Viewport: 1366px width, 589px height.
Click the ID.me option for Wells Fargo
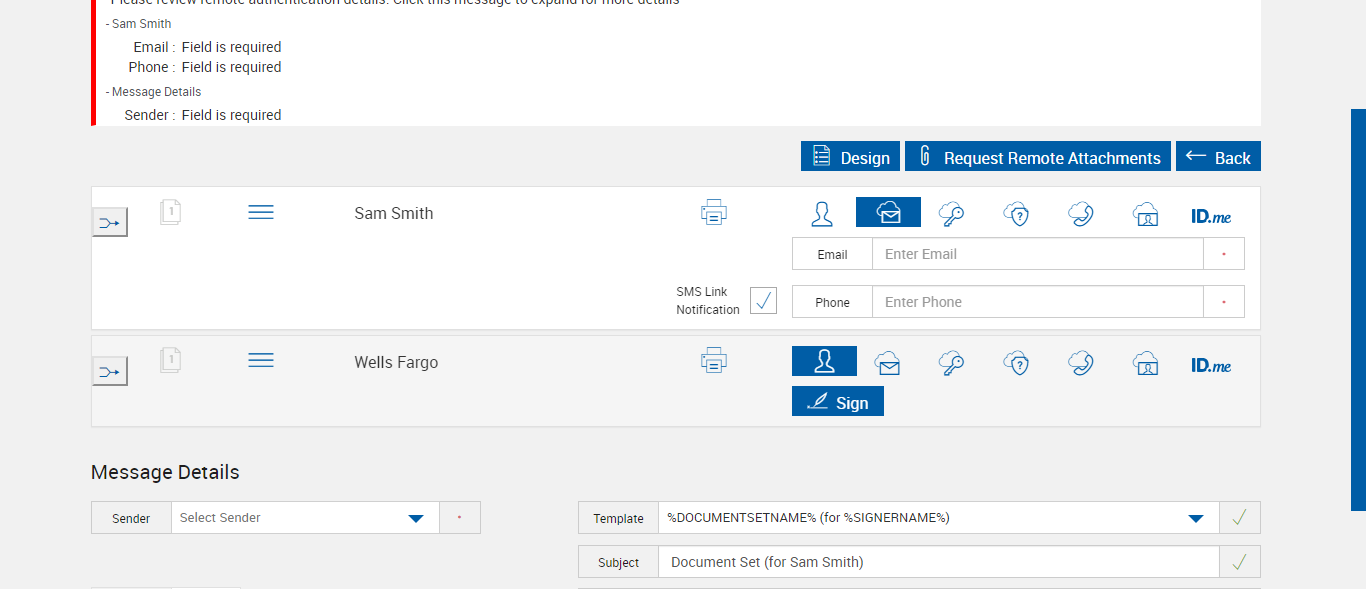pos(1210,365)
